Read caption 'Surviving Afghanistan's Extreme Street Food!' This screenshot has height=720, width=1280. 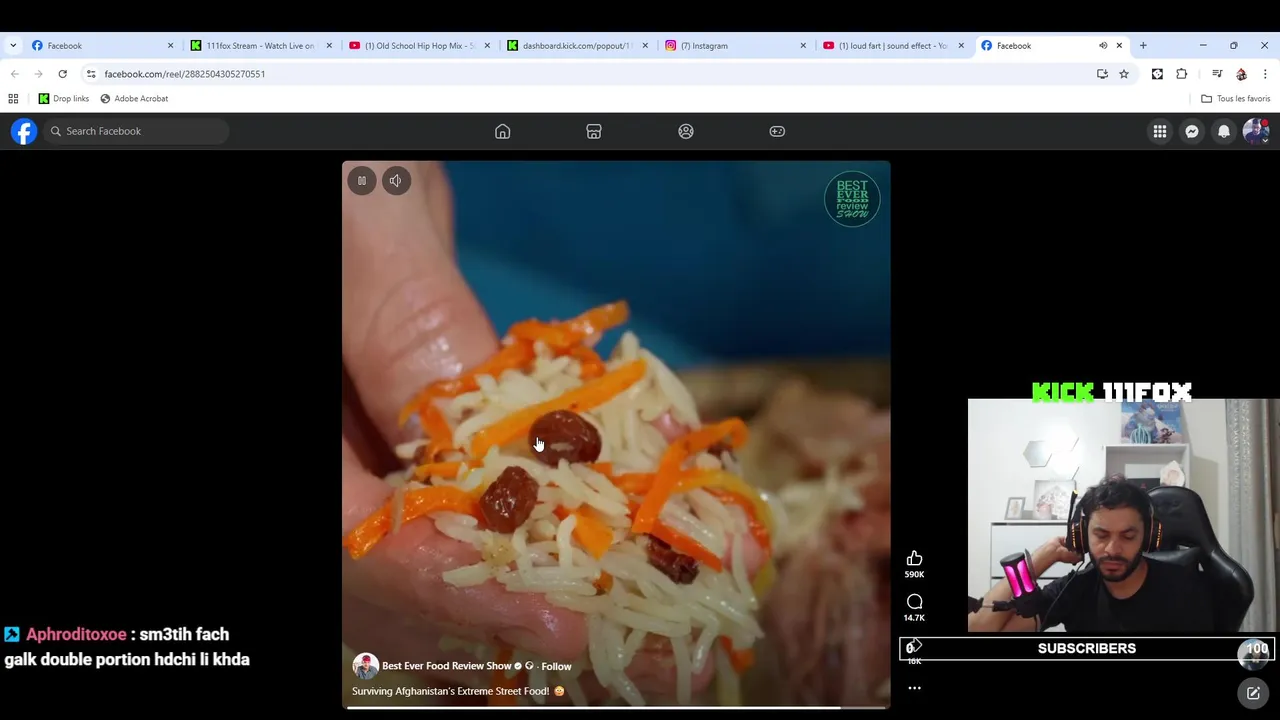(450, 691)
